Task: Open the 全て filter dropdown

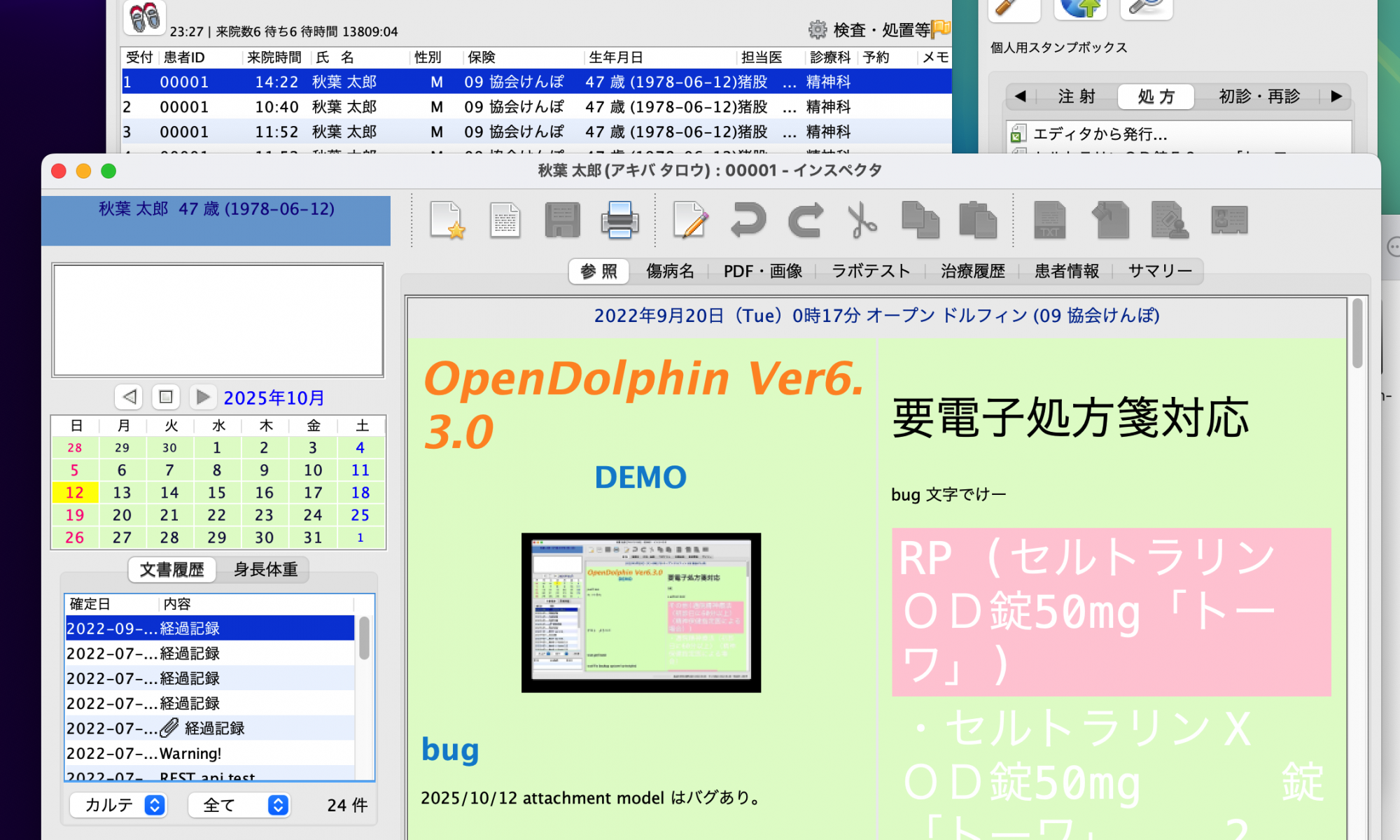Action: click(239, 805)
